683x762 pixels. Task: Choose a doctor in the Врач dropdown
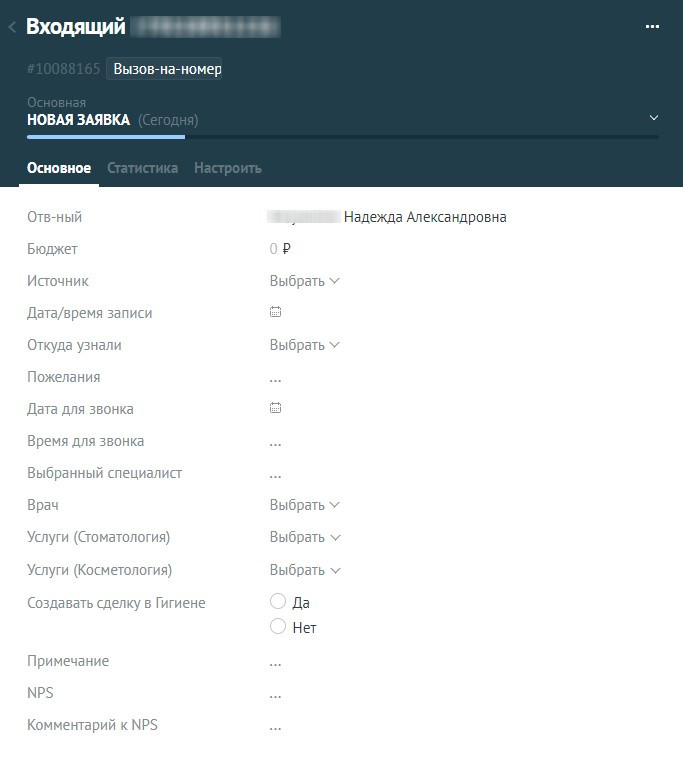point(304,505)
